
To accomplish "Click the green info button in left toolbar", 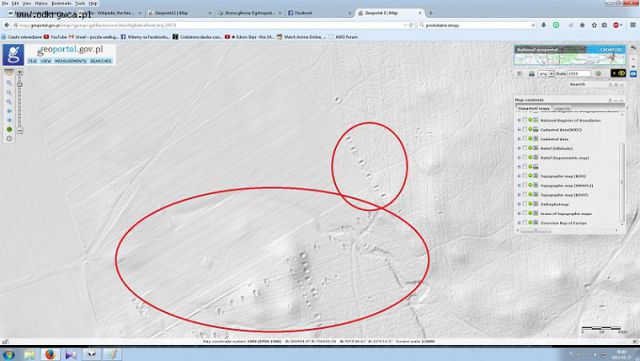I will pyautogui.click(x=9, y=129).
